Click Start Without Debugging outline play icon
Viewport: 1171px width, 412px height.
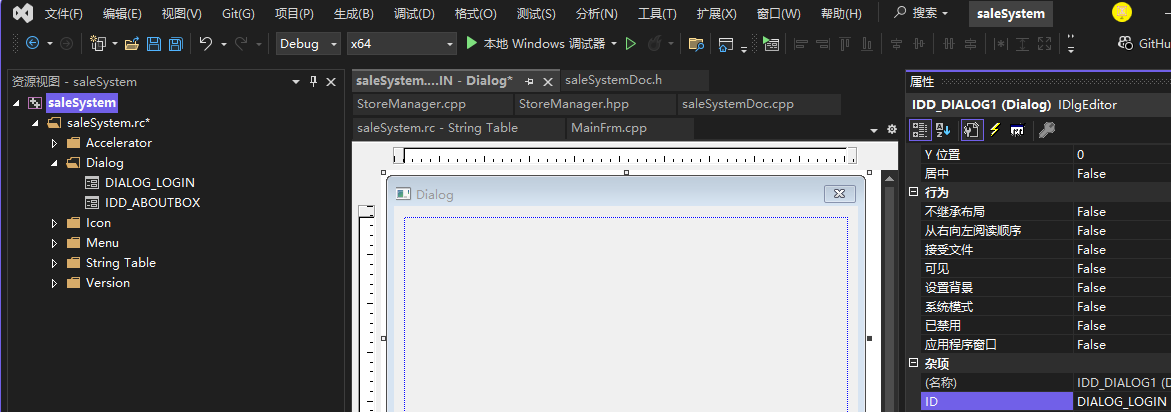click(630, 44)
